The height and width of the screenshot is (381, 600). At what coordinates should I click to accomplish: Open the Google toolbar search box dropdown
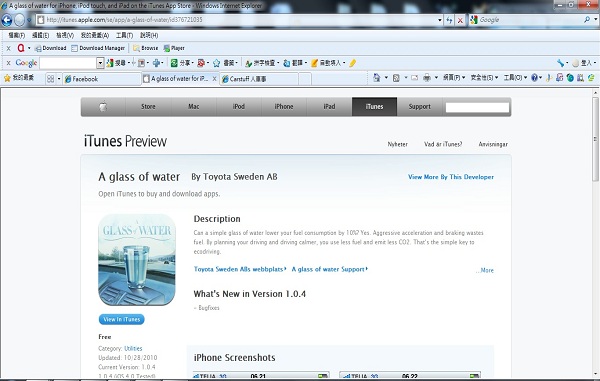(x=100, y=63)
